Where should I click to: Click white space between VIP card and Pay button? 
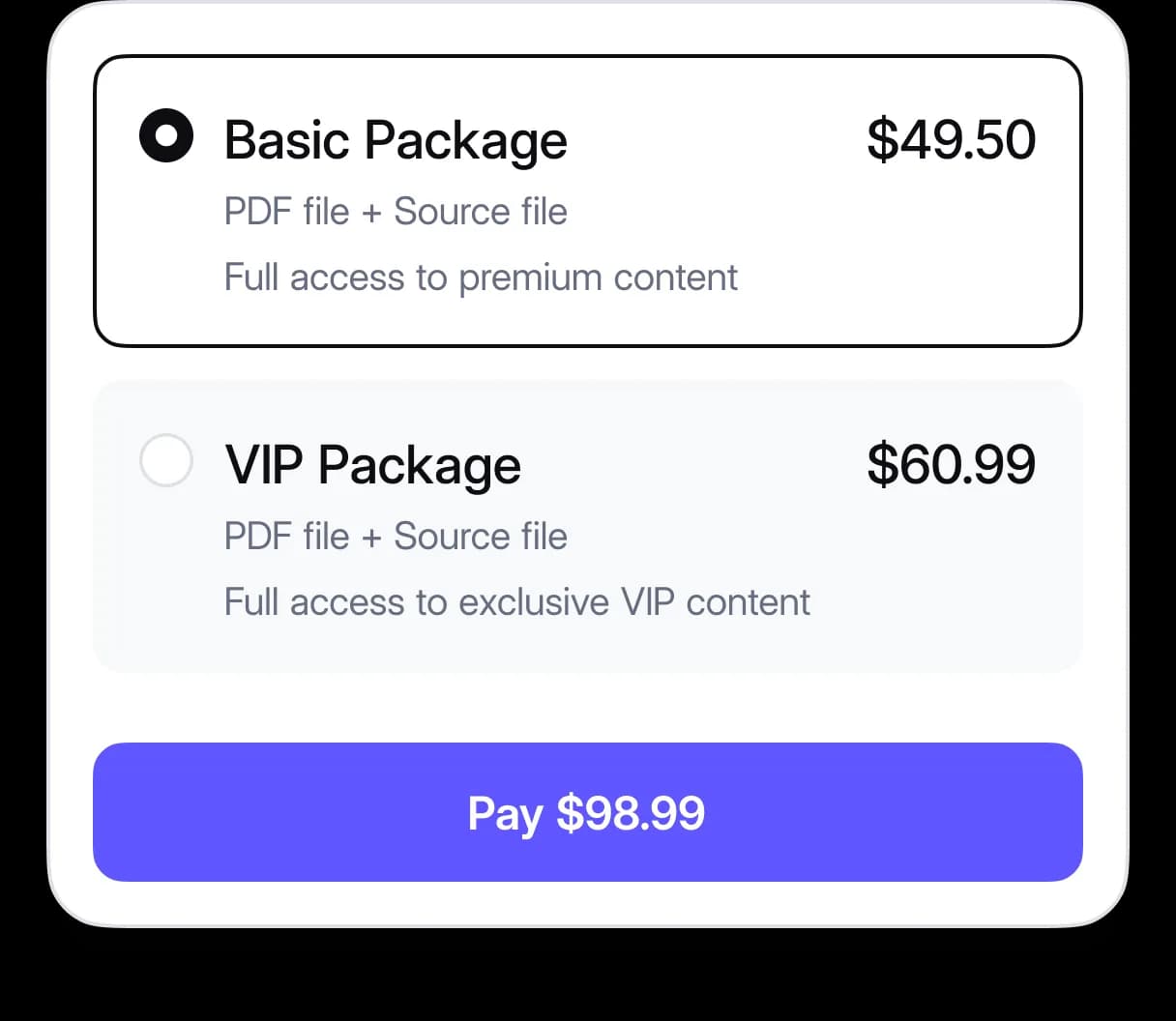(x=588, y=708)
